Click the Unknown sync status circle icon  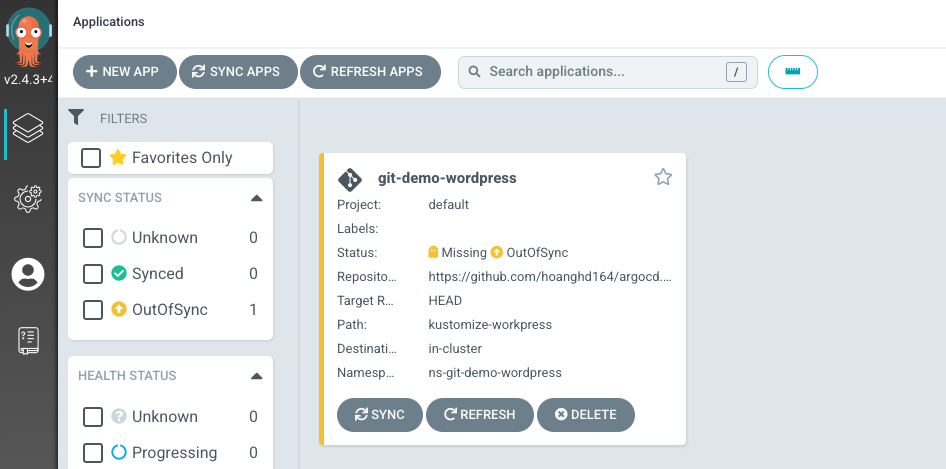119,237
